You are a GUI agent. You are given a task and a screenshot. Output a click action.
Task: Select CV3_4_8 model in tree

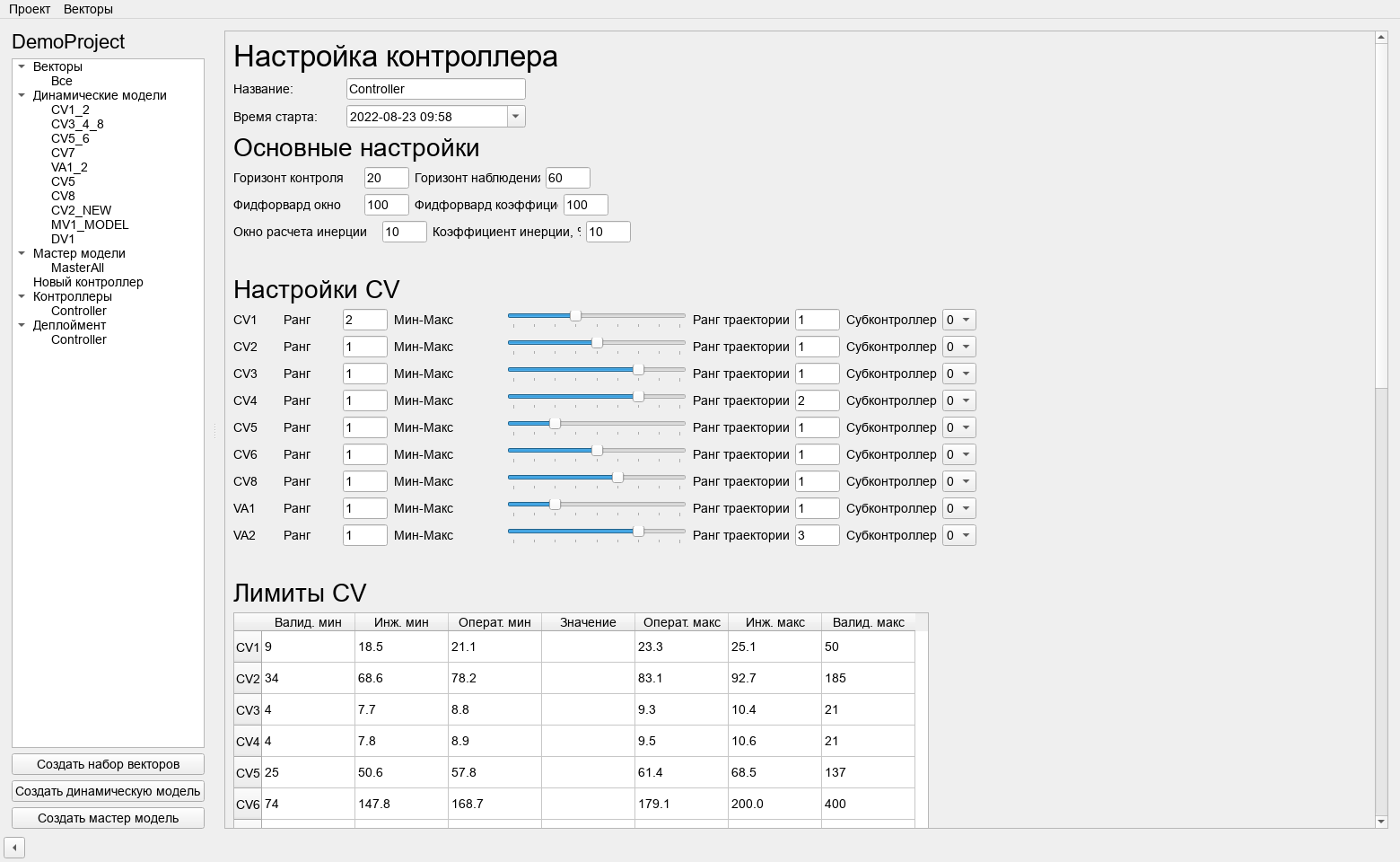click(77, 124)
